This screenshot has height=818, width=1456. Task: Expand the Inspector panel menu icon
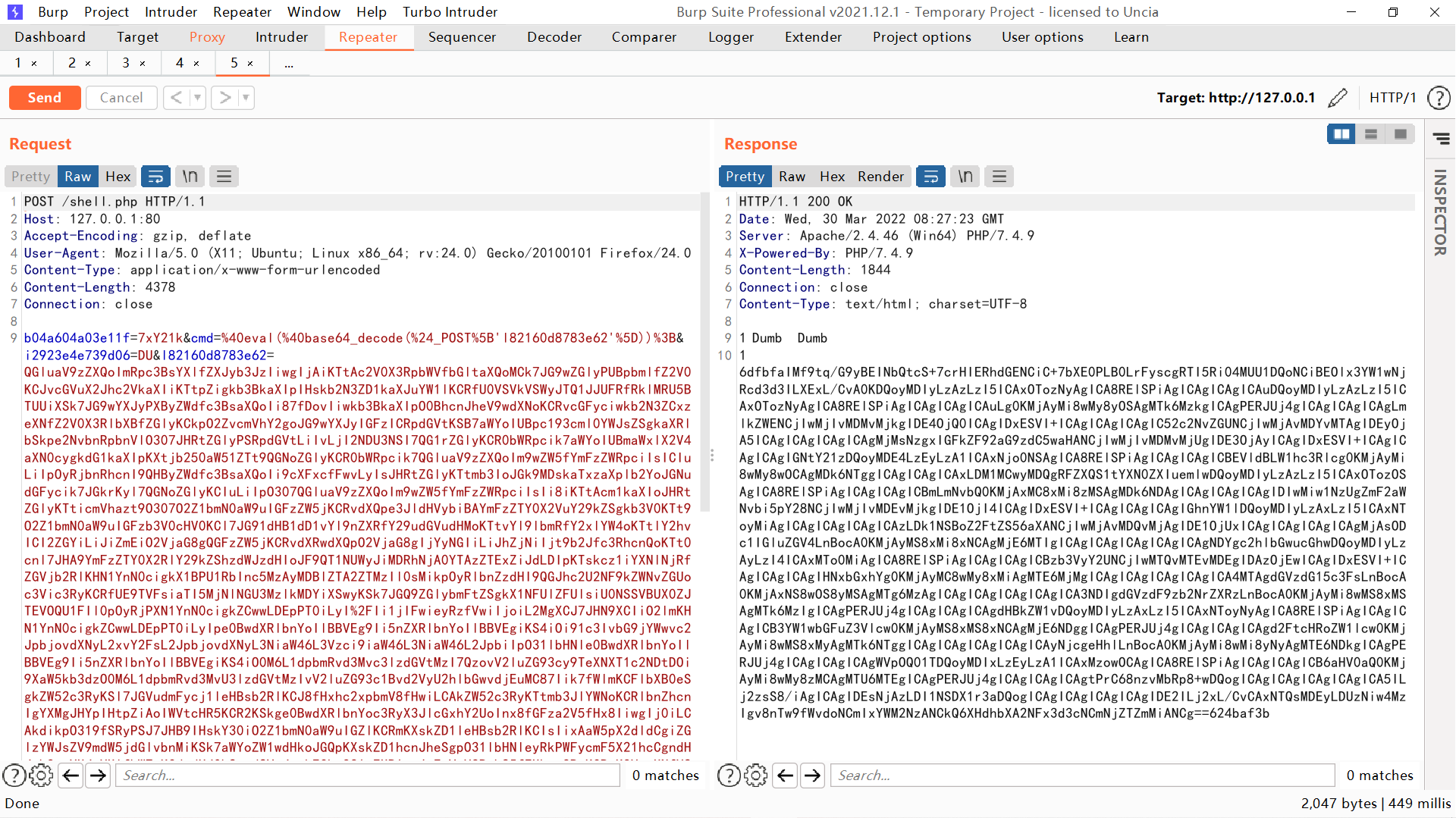(x=1441, y=139)
